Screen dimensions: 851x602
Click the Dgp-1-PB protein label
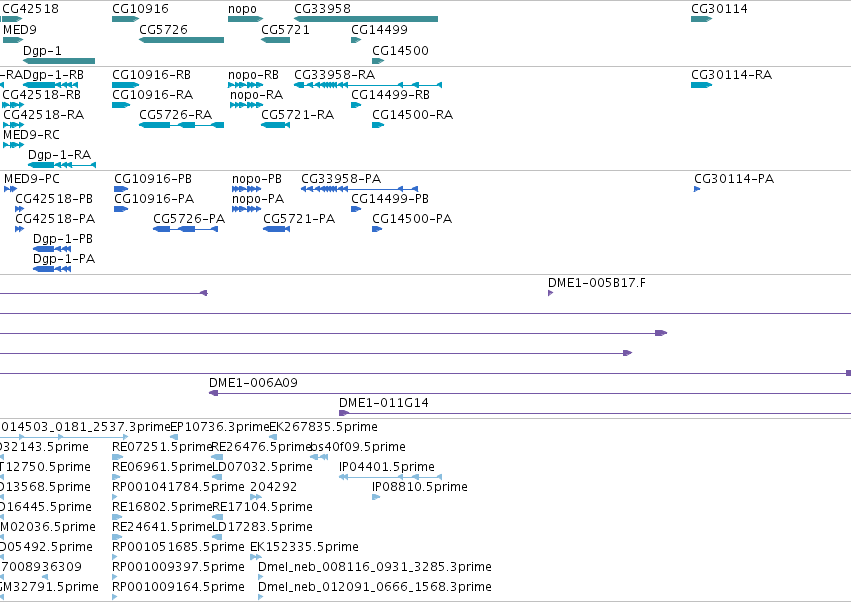pos(63,239)
